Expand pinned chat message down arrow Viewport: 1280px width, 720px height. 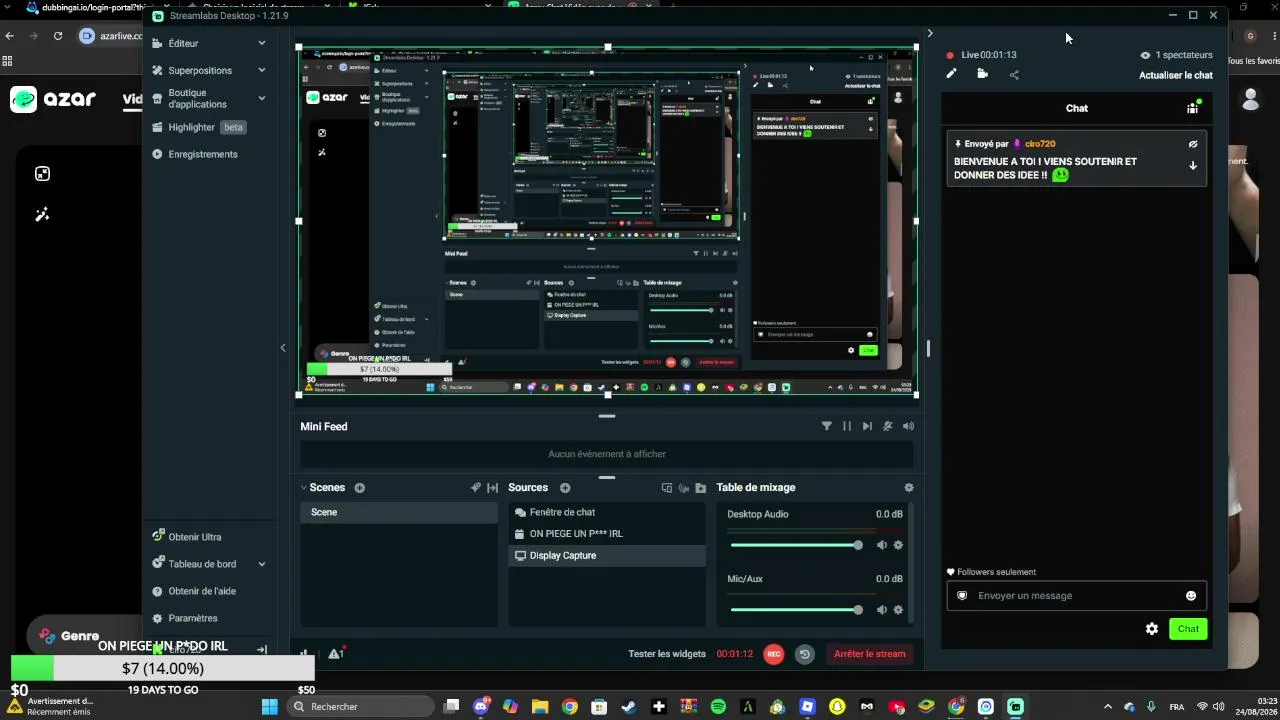click(1193, 166)
